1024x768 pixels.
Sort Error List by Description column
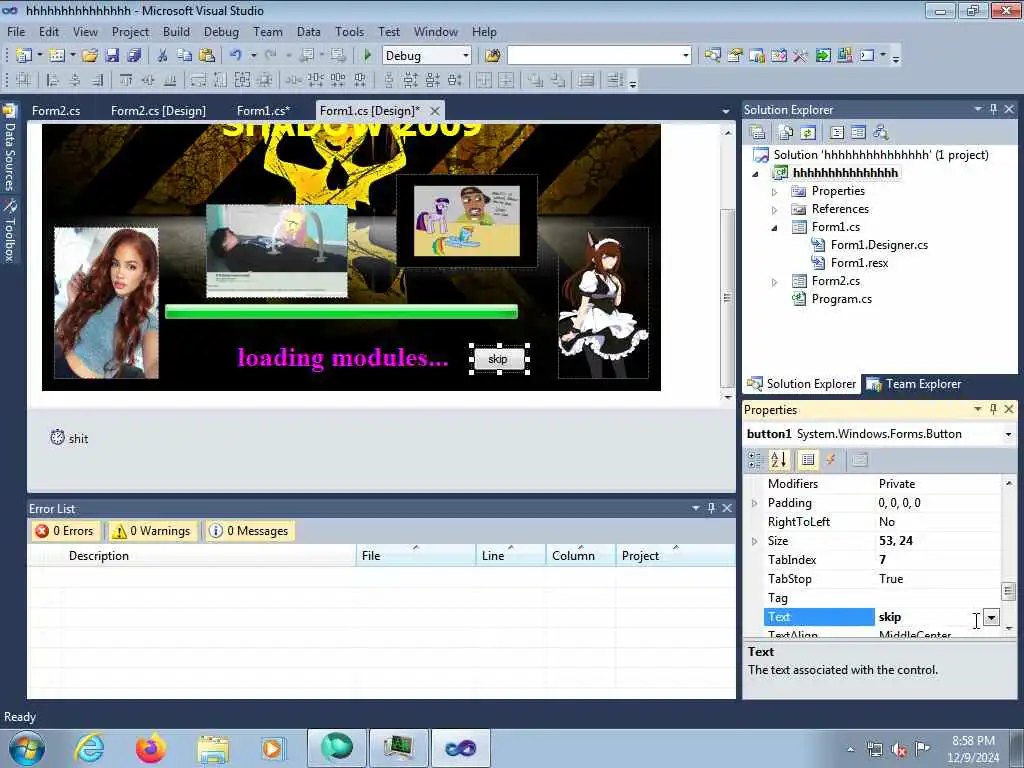192,556
